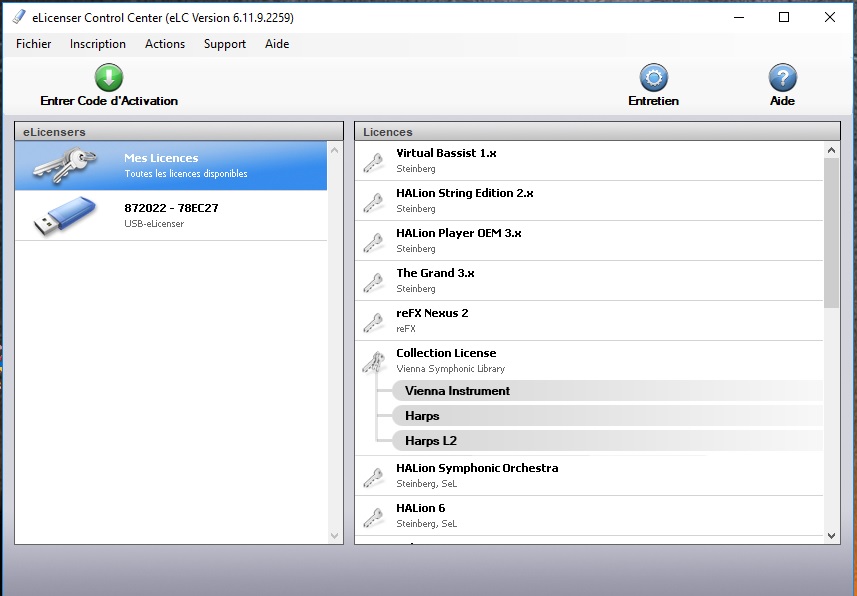Screen dimensions: 857x596
Task: Click the key icon beside HALion 6
Action: (x=373, y=517)
